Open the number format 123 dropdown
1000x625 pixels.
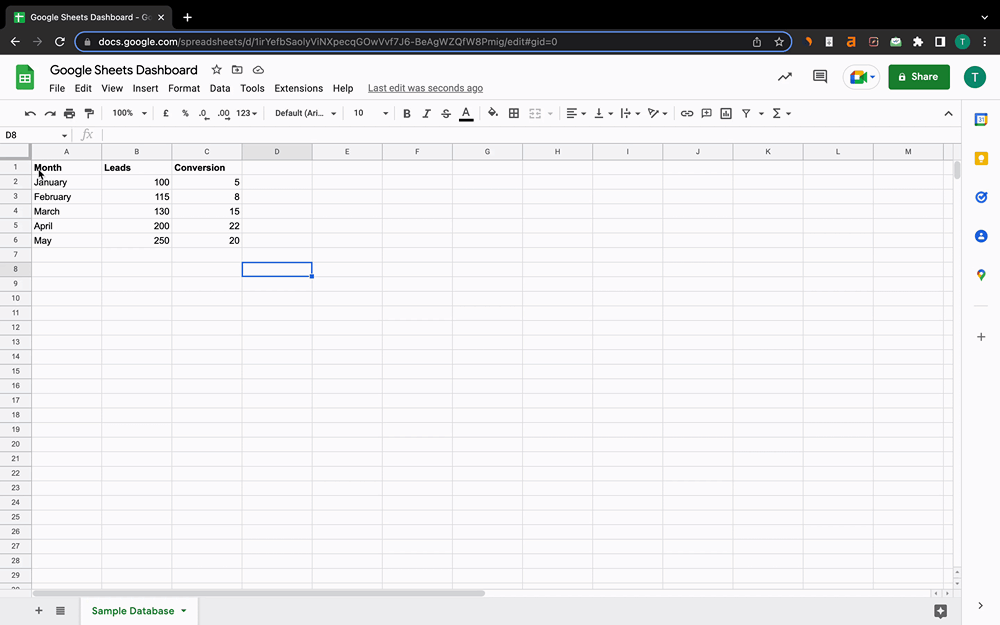tap(246, 114)
